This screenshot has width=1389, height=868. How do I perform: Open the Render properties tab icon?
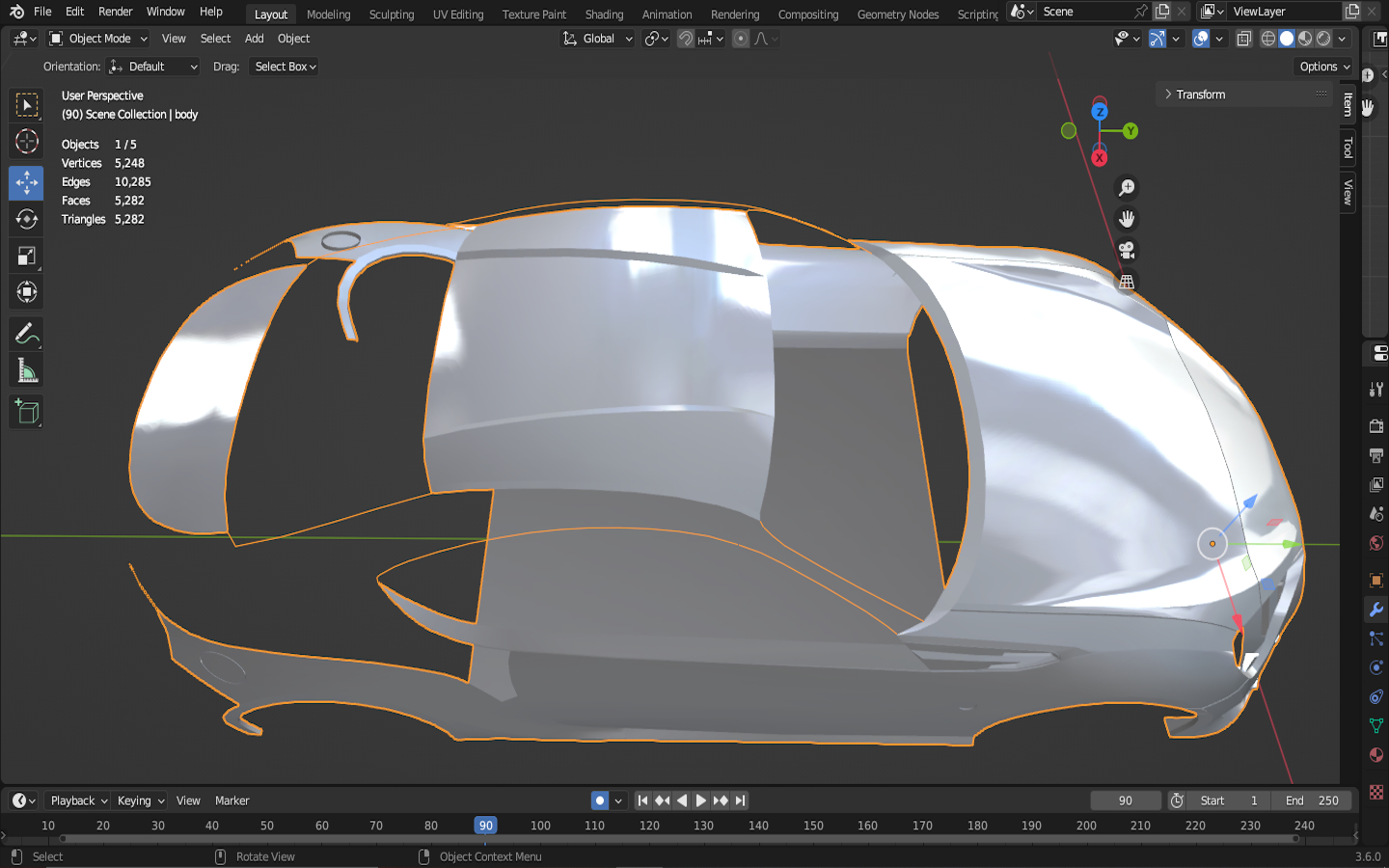(1376, 426)
